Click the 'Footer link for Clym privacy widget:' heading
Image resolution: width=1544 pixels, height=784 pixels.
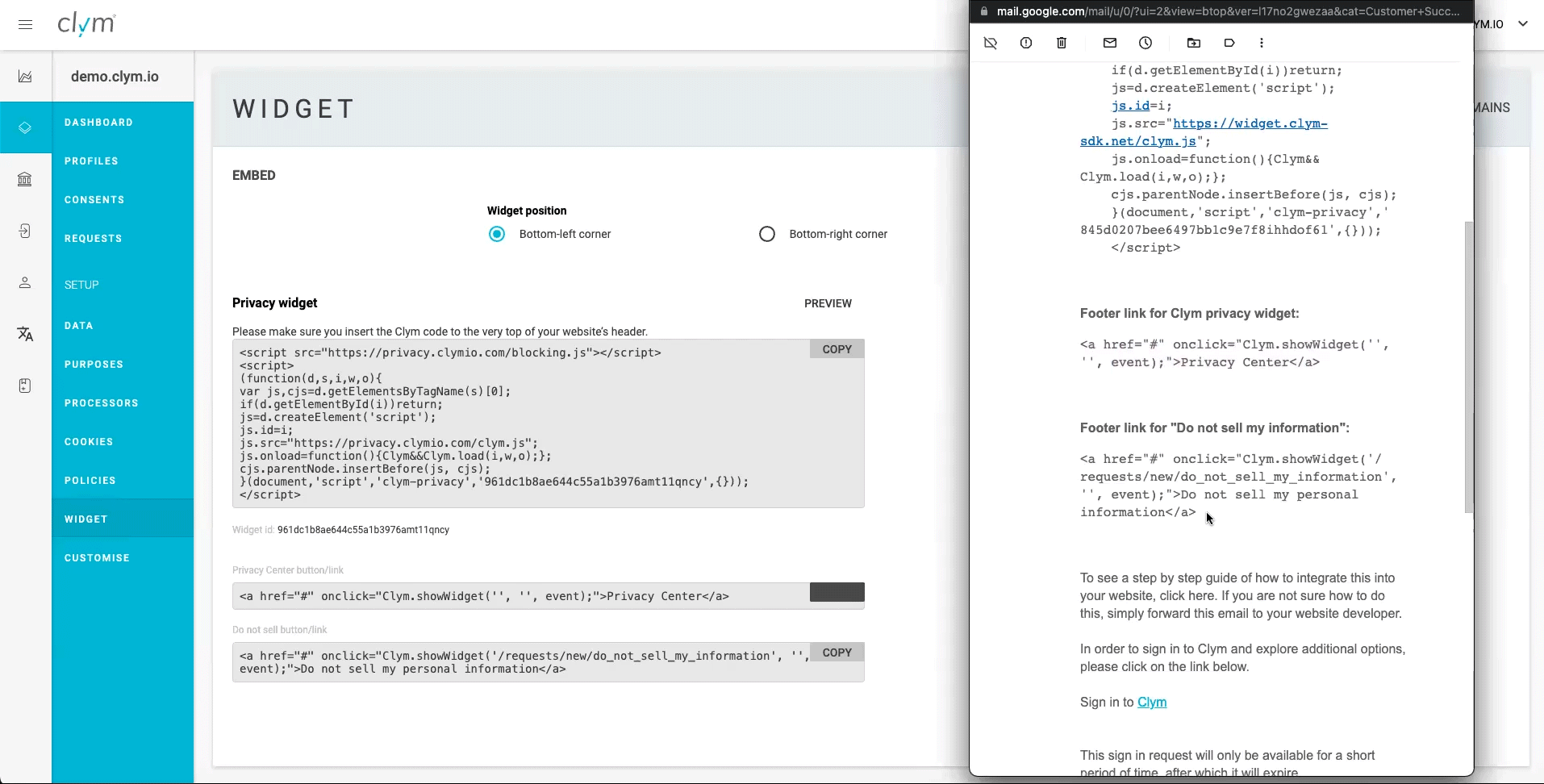point(1189,314)
